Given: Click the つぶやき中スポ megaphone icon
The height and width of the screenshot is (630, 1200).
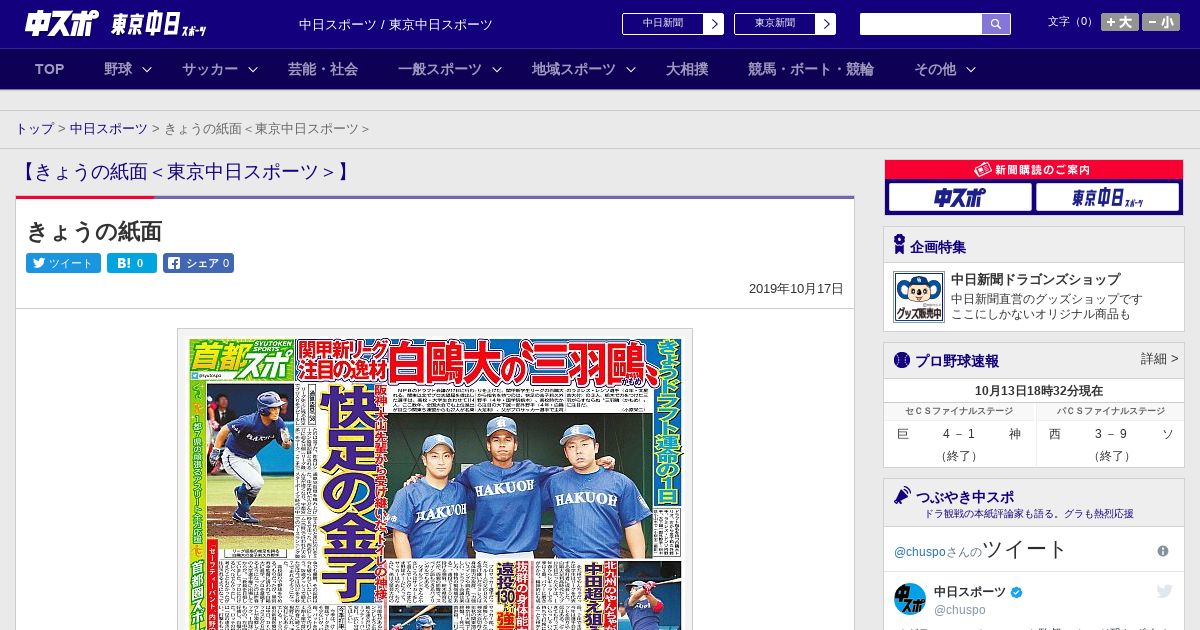Looking at the screenshot, I should pos(902,495).
